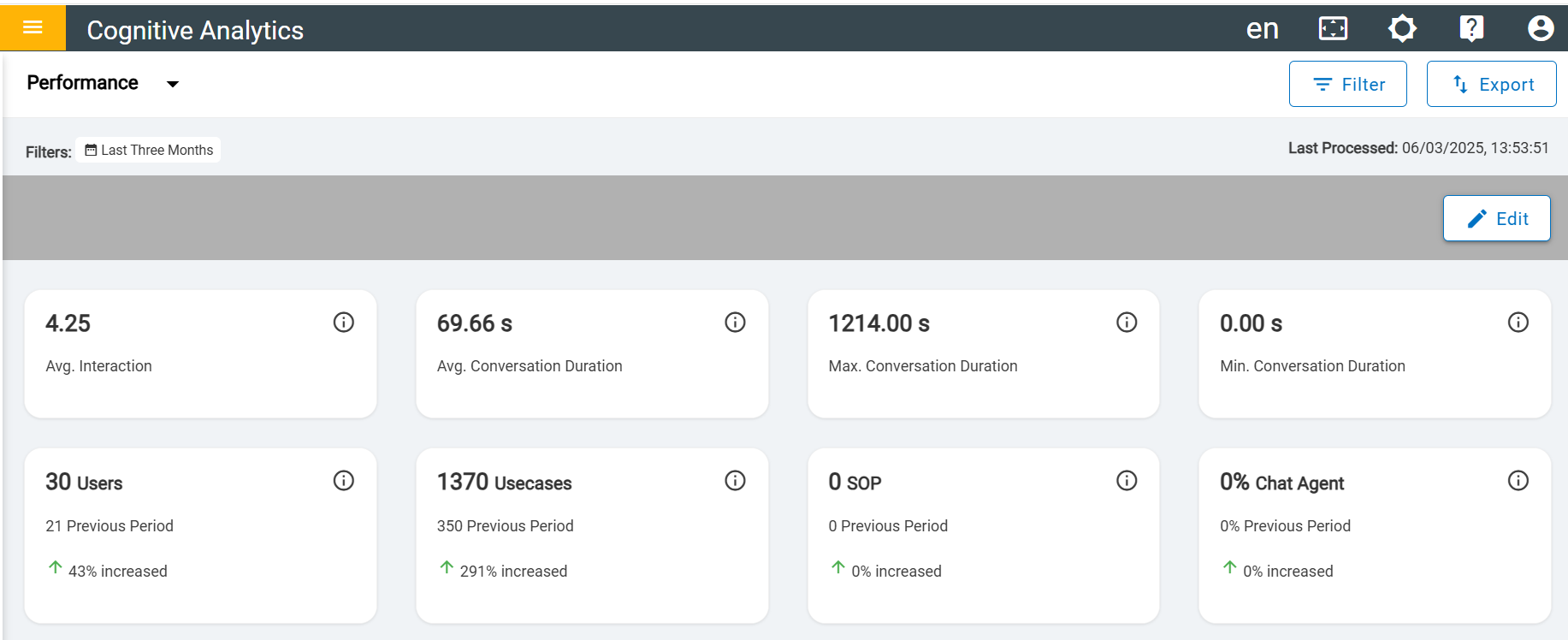The image size is (1568, 640).
Task: Click the 30 Users heading
Action: (x=84, y=483)
